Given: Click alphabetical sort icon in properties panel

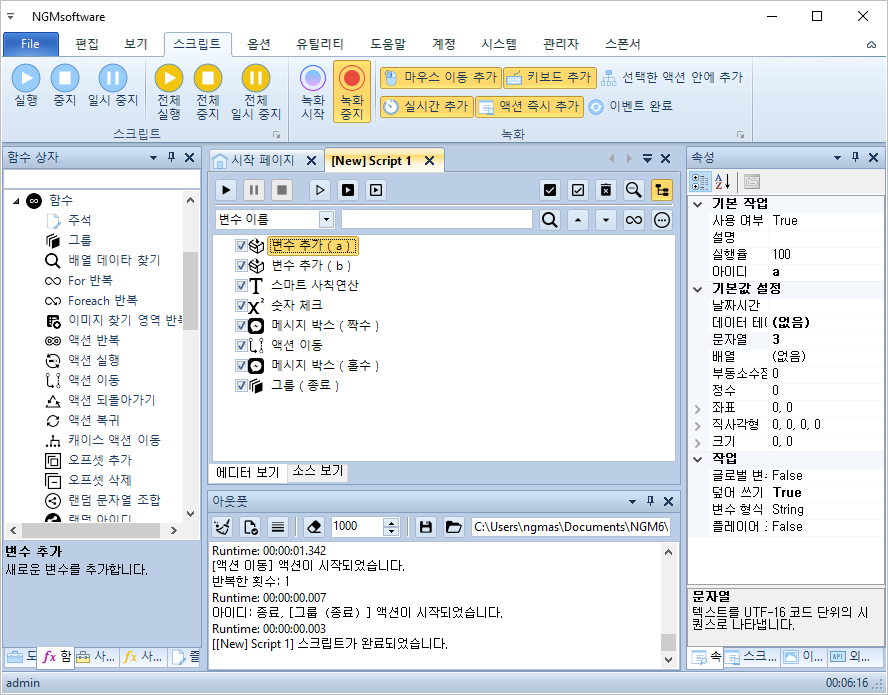Looking at the screenshot, I should 722,182.
